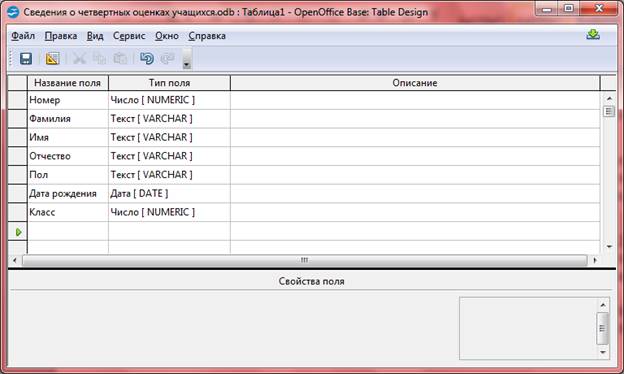The width and height of the screenshot is (624, 374).
Task: Open the Файл menu
Action: pyautogui.click(x=23, y=36)
